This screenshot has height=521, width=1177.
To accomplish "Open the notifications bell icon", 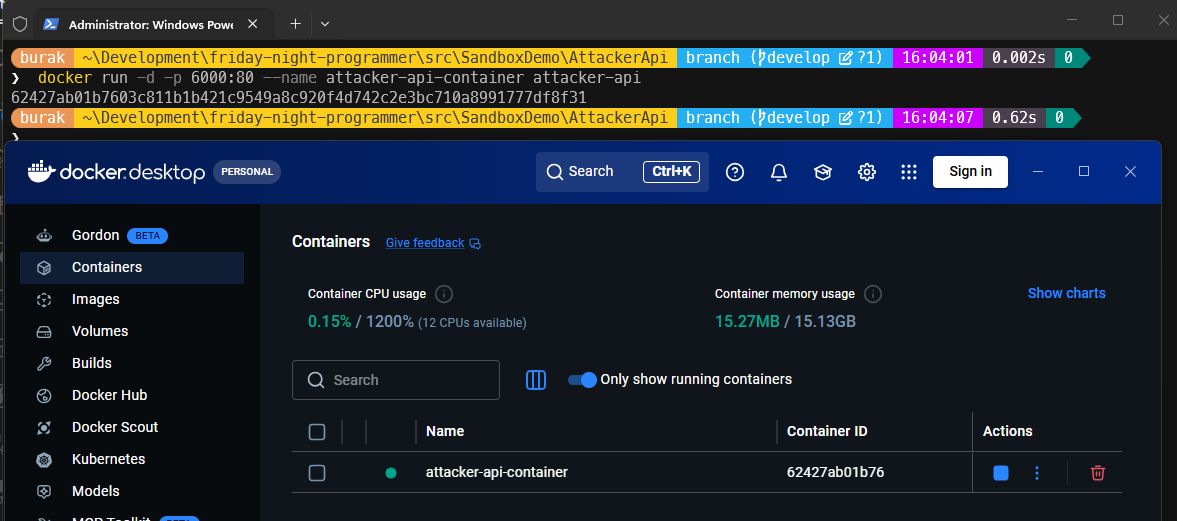I will [779, 172].
